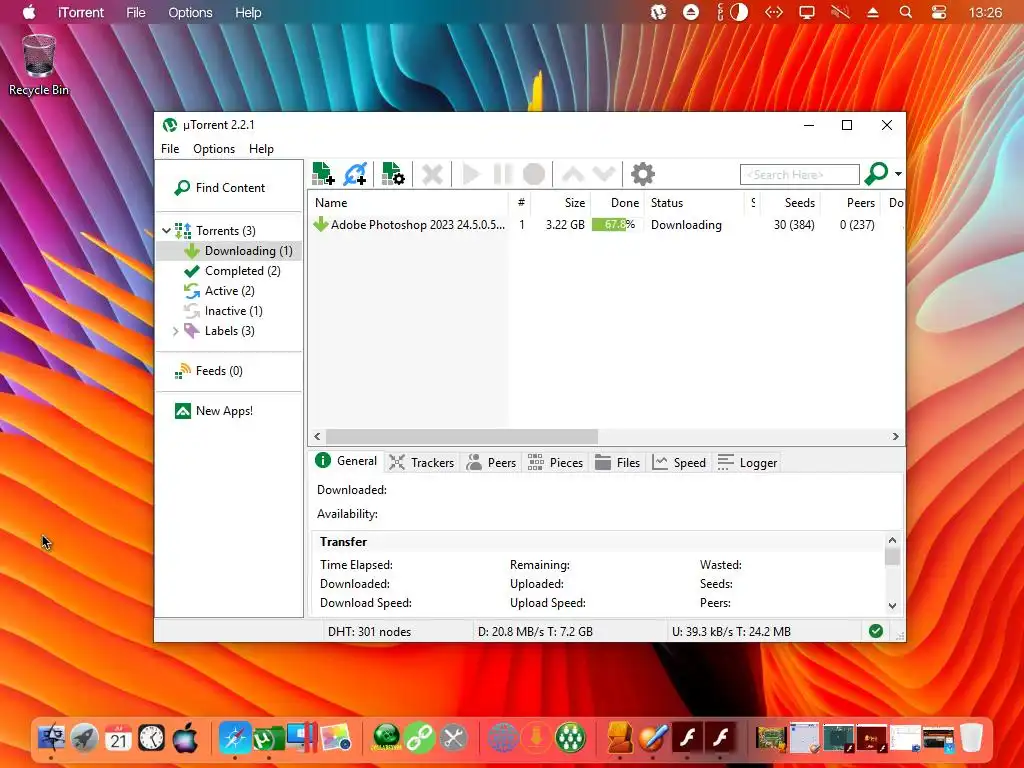The image size is (1024, 768).
Task: Open the µTorrent window File menu
Action: [x=170, y=149]
